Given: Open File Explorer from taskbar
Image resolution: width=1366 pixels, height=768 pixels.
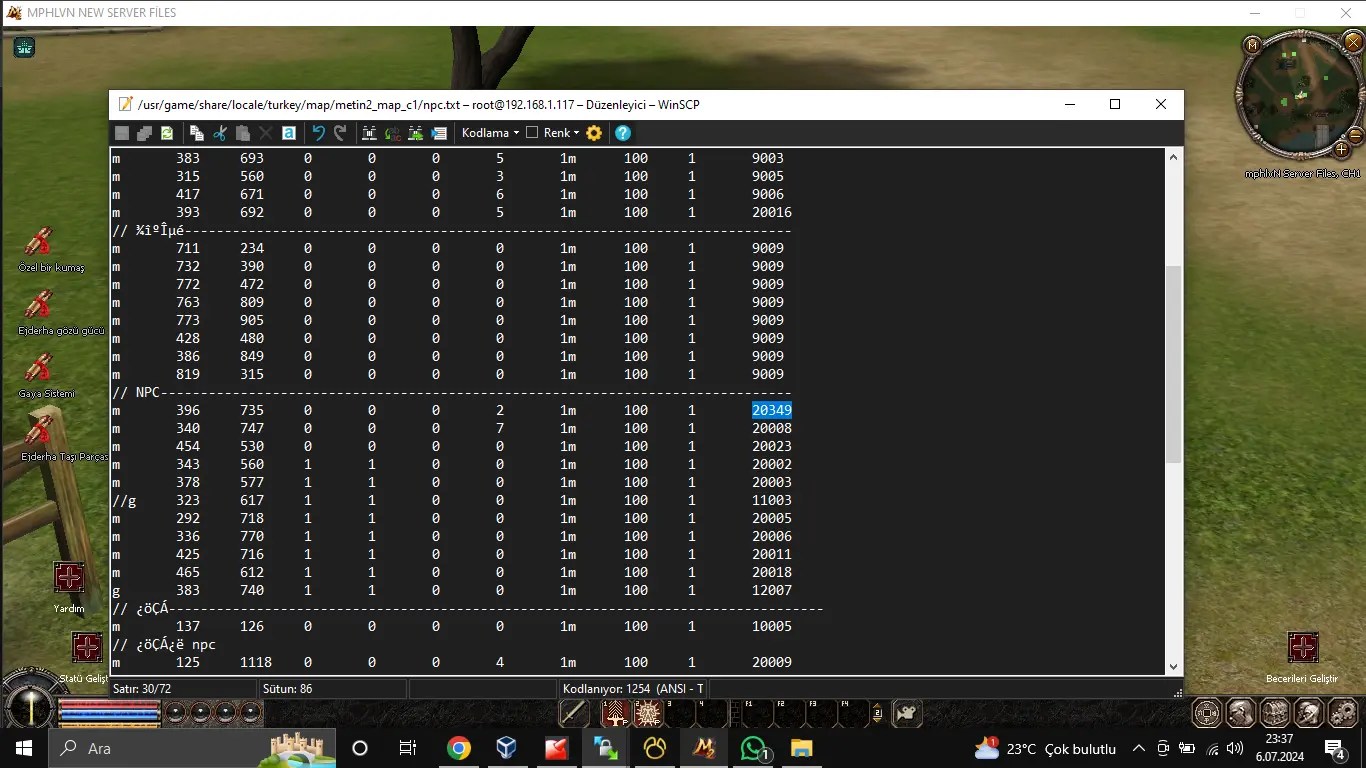Looking at the screenshot, I should [x=802, y=748].
